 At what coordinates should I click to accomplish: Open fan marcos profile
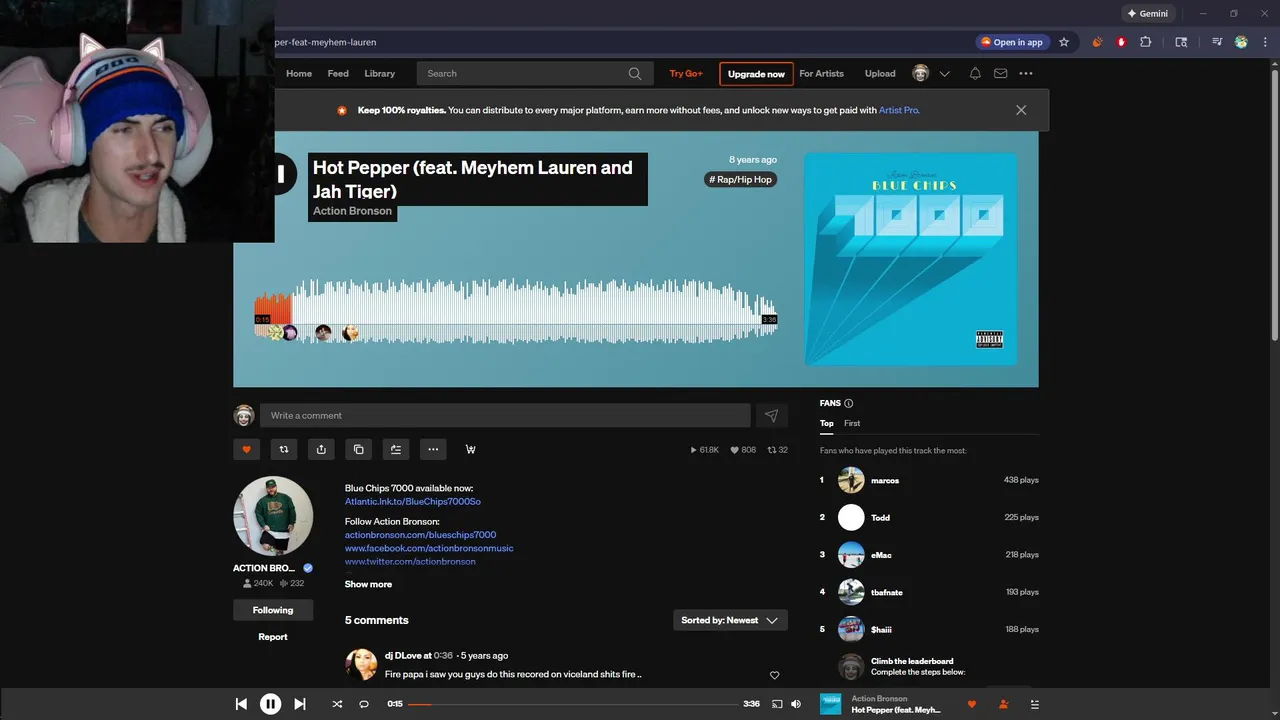click(x=885, y=480)
